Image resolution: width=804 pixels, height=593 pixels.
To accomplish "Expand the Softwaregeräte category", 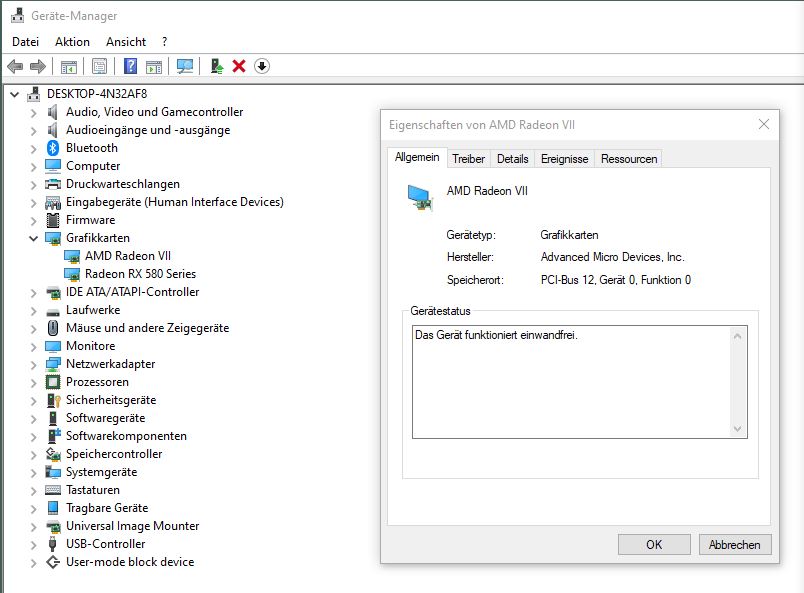I will pos(33,419).
